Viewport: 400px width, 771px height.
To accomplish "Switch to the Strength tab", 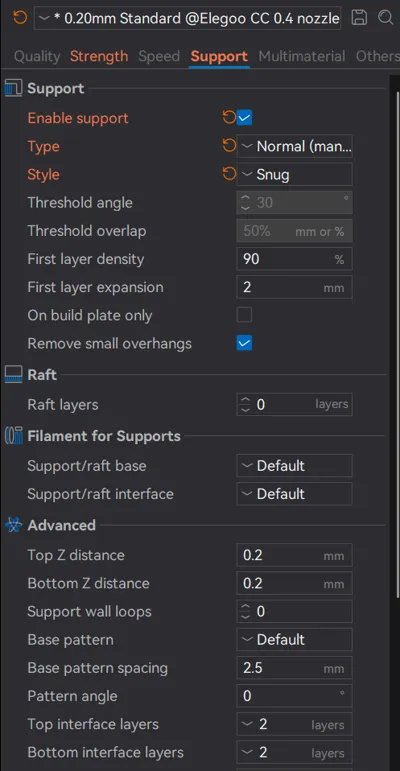I will [x=99, y=56].
